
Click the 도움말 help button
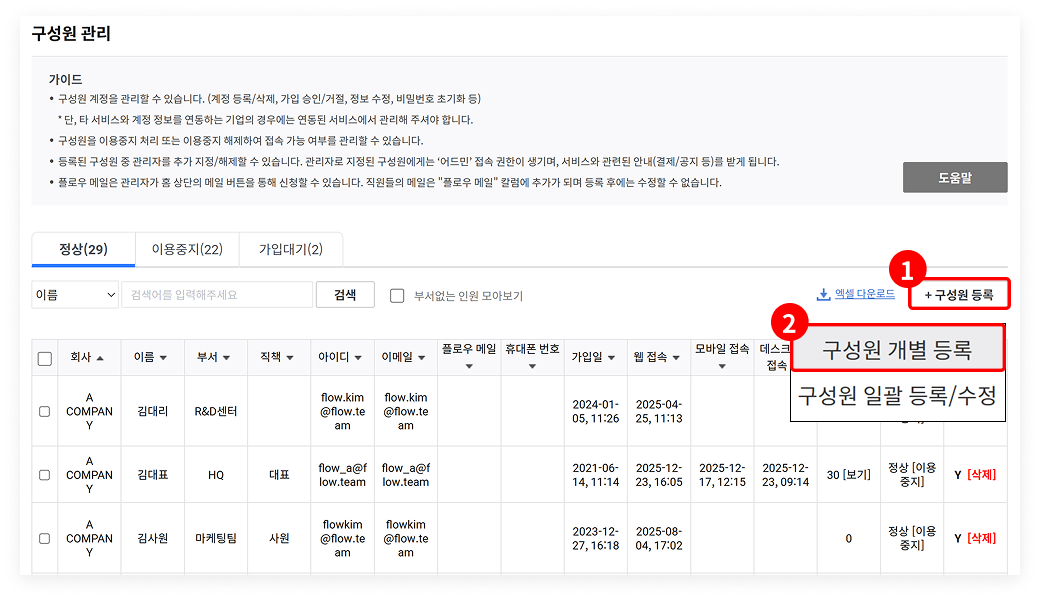[x=954, y=178]
